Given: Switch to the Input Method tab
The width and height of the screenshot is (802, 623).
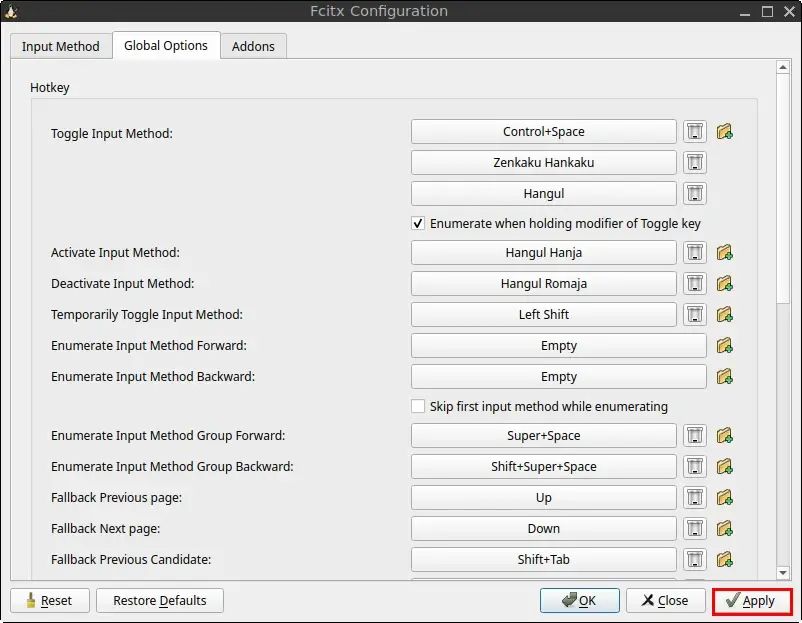Looking at the screenshot, I should (x=61, y=46).
